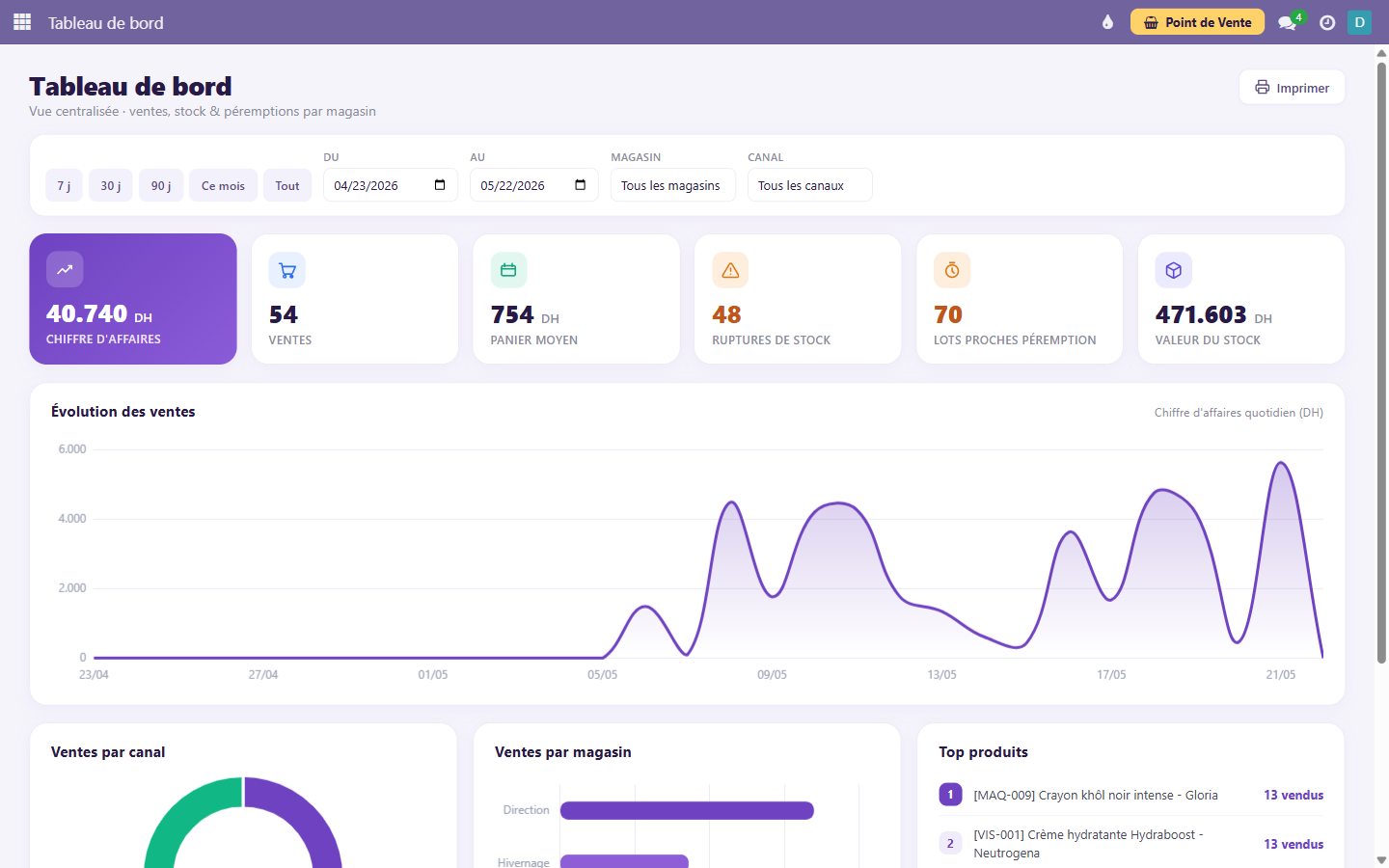Open the Point de Vente button
This screenshot has width=1389, height=868.
(1197, 22)
